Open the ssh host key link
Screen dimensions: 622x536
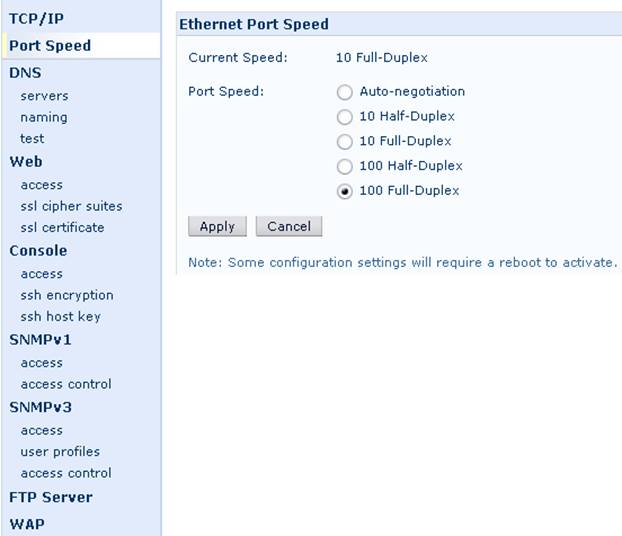point(60,317)
